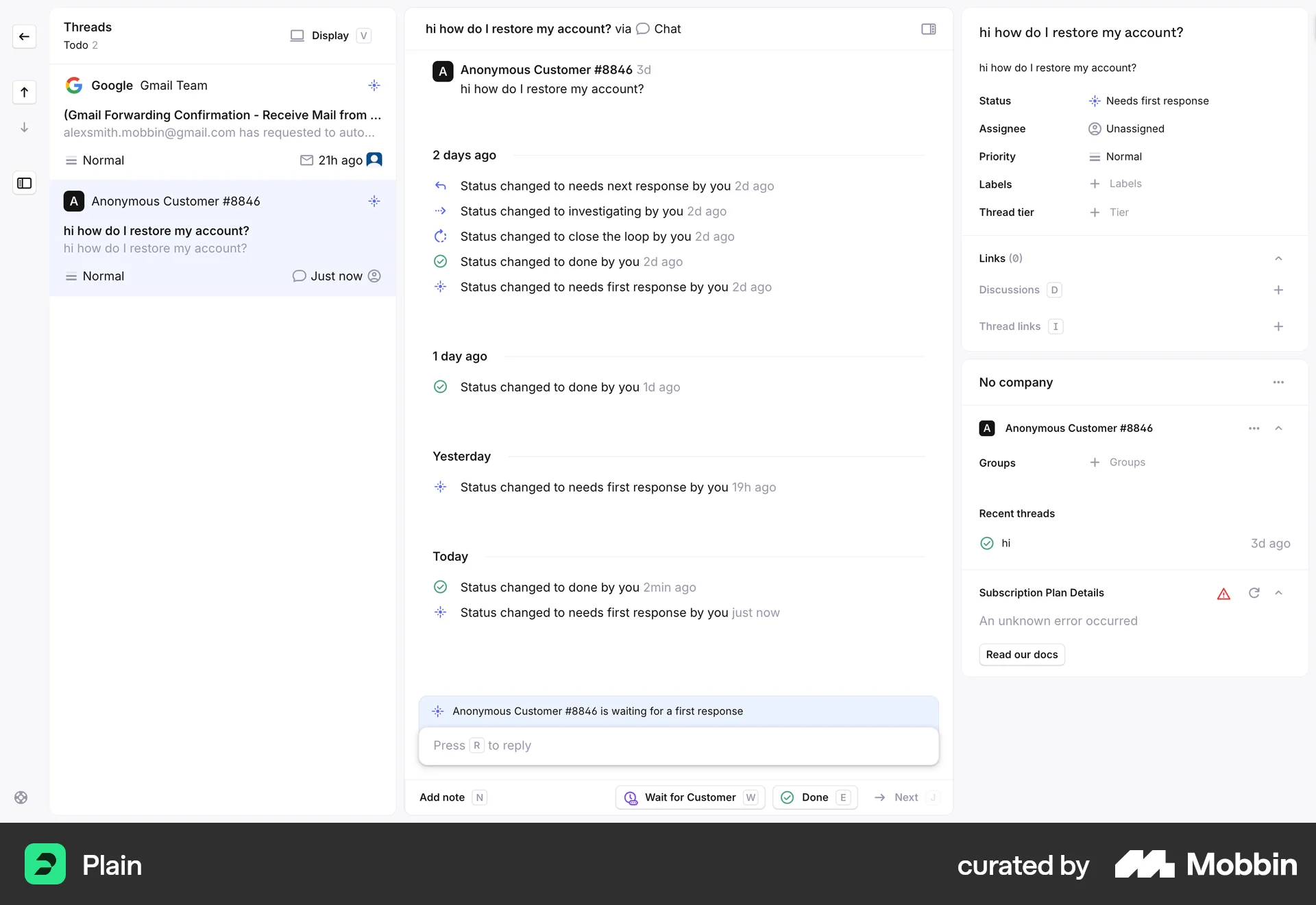Screen dimensions: 1316x905
Task: Click the plus icon next to Thread links
Action: pos(1279,326)
